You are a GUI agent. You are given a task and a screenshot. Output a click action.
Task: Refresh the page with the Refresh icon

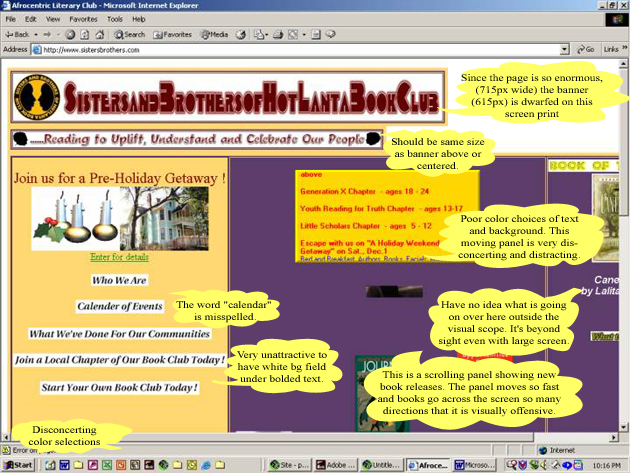pos(85,35)
